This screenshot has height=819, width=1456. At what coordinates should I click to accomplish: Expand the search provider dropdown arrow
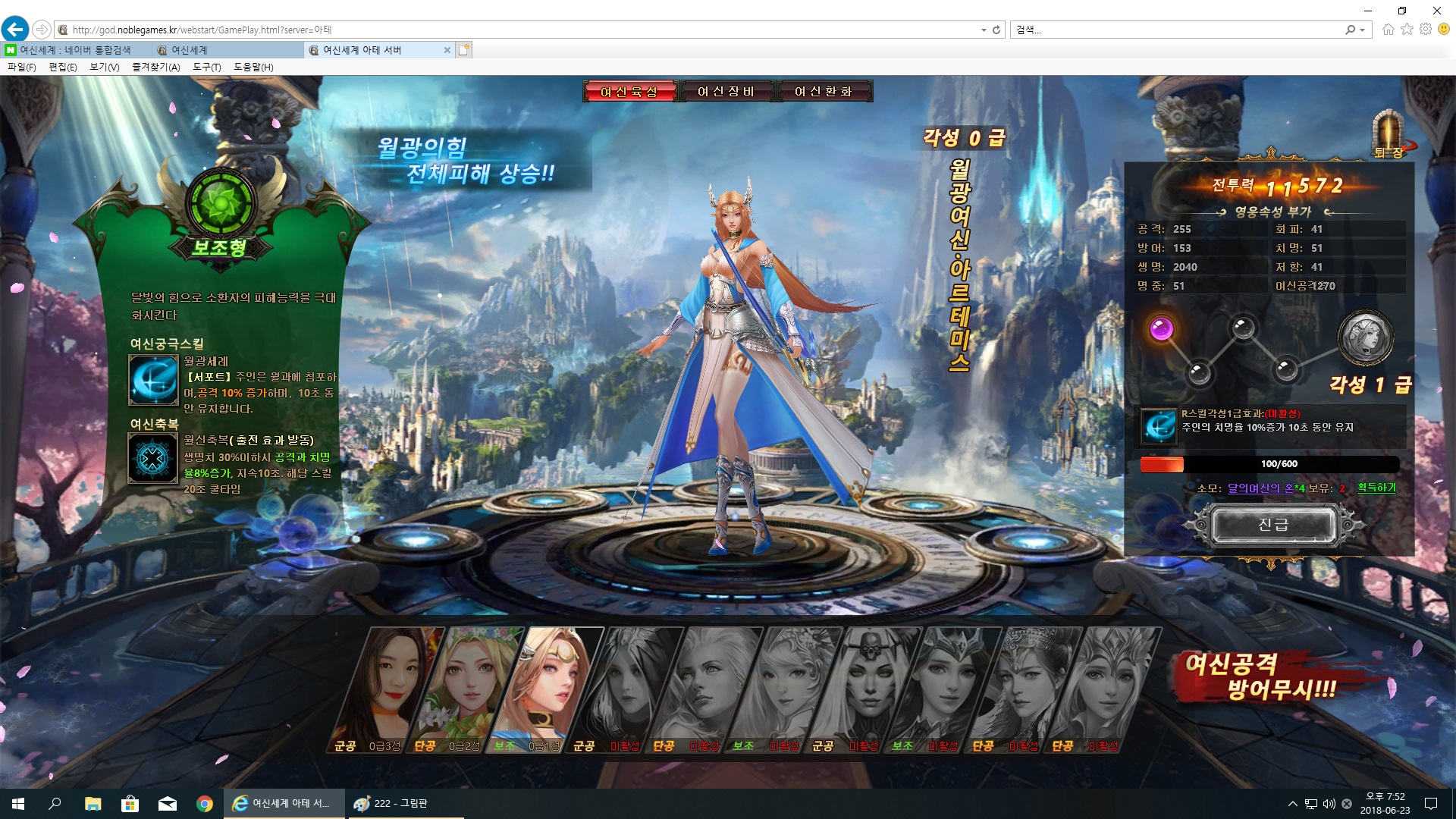point(1362,30)
